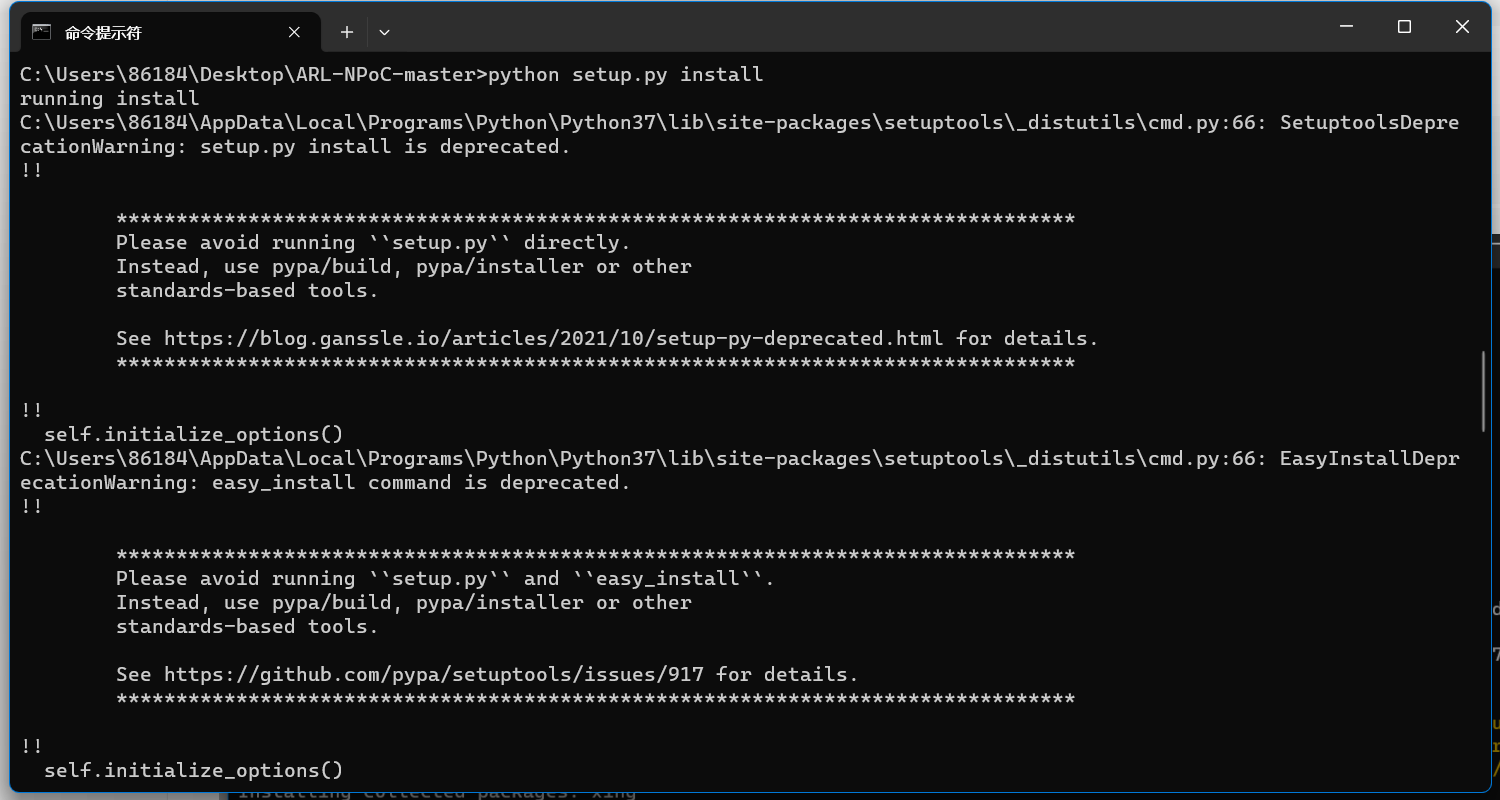Minimize the terminal window
Image resolution: width=1500 pixels, height=800 pixels.
(x=1347, y=27)
